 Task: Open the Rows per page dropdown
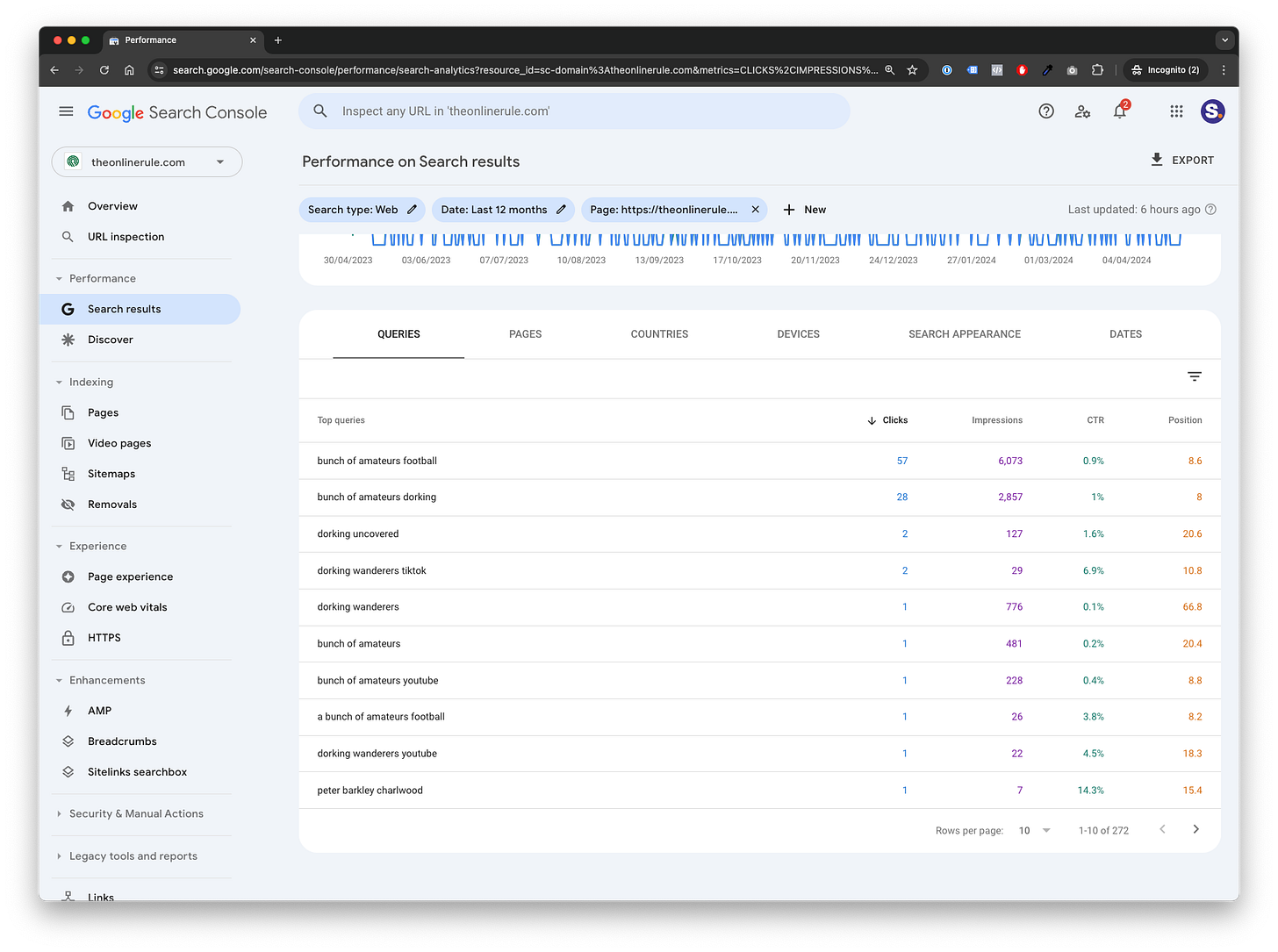tap(1035, 830)
